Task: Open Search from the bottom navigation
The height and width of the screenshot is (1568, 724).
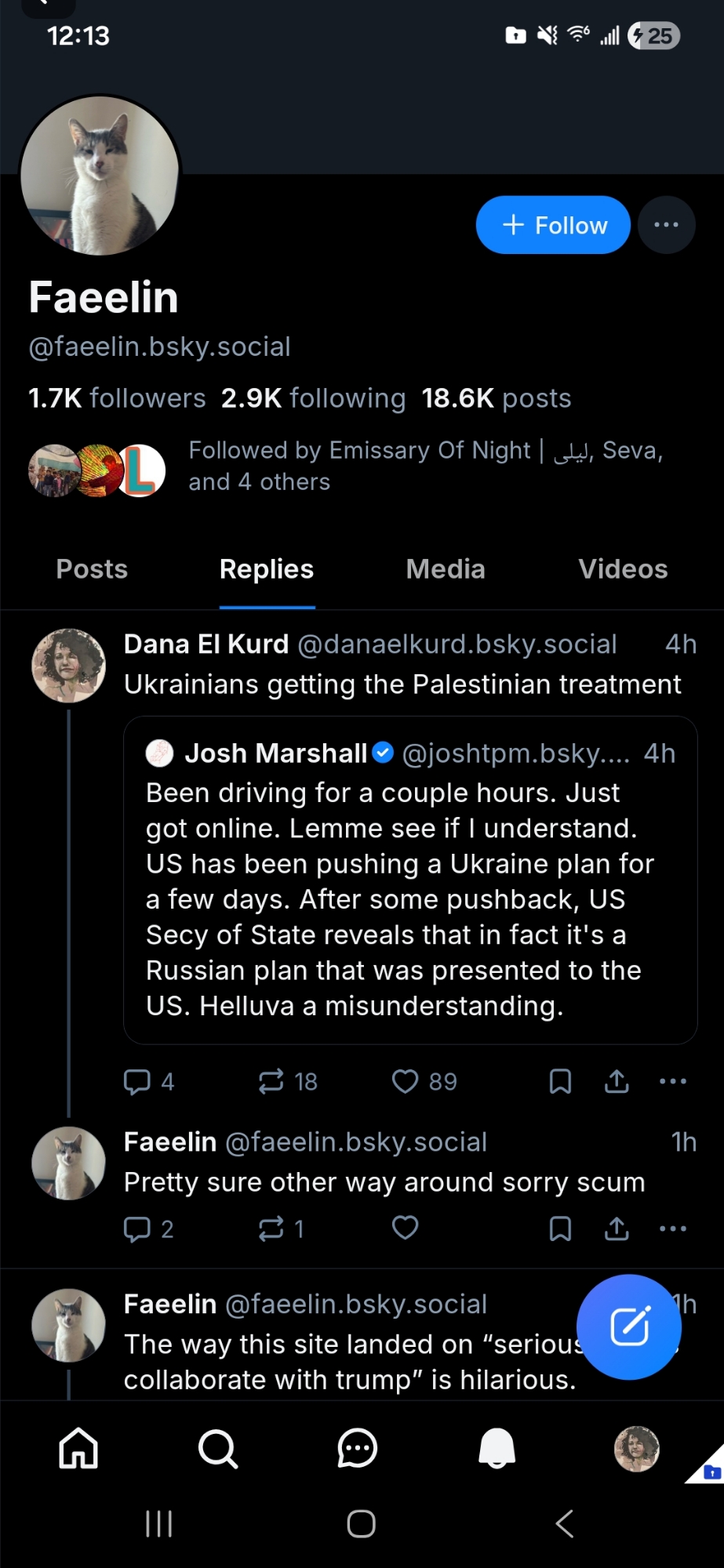Action: pos(217,1447)
